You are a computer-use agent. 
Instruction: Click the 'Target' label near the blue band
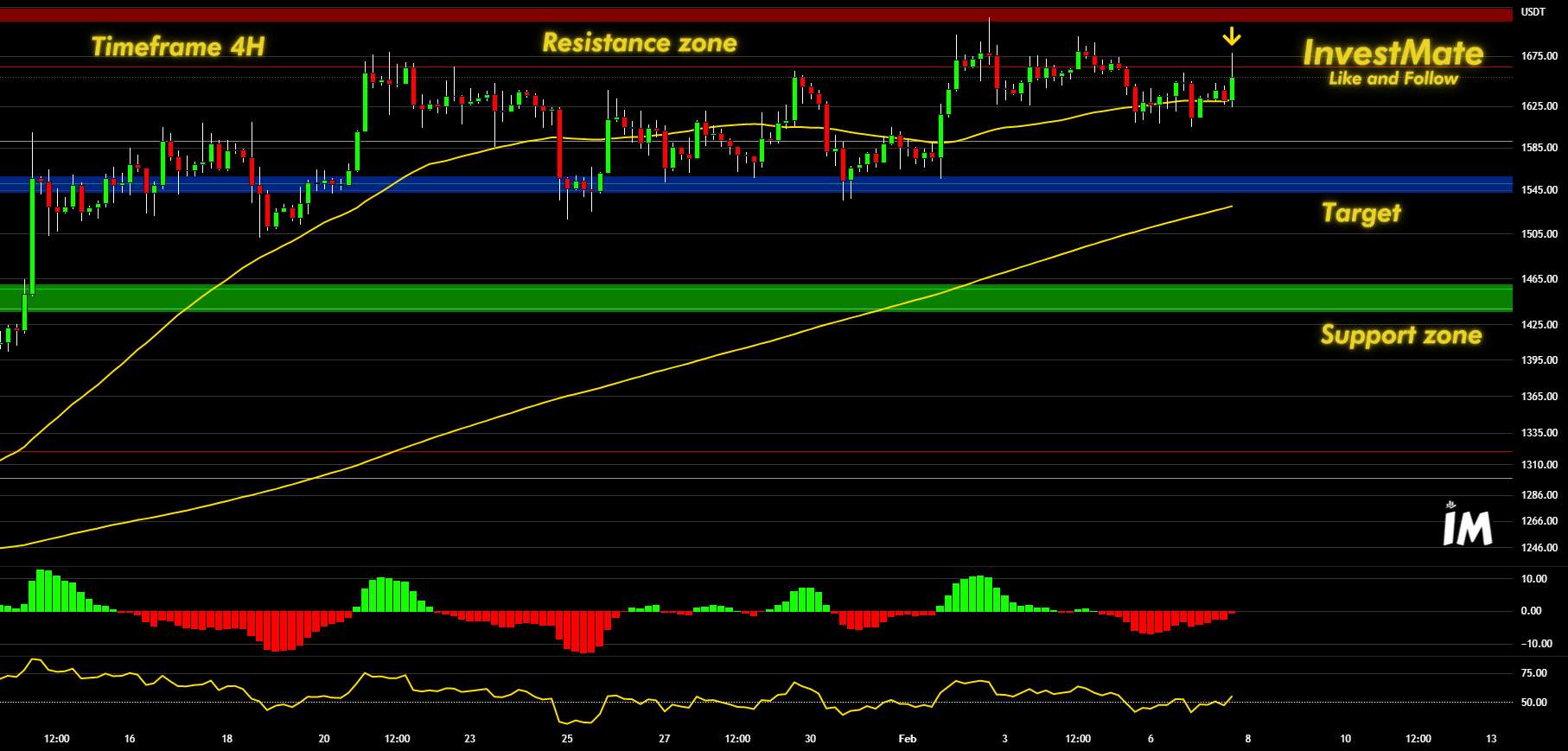[x=1361, y=213]
